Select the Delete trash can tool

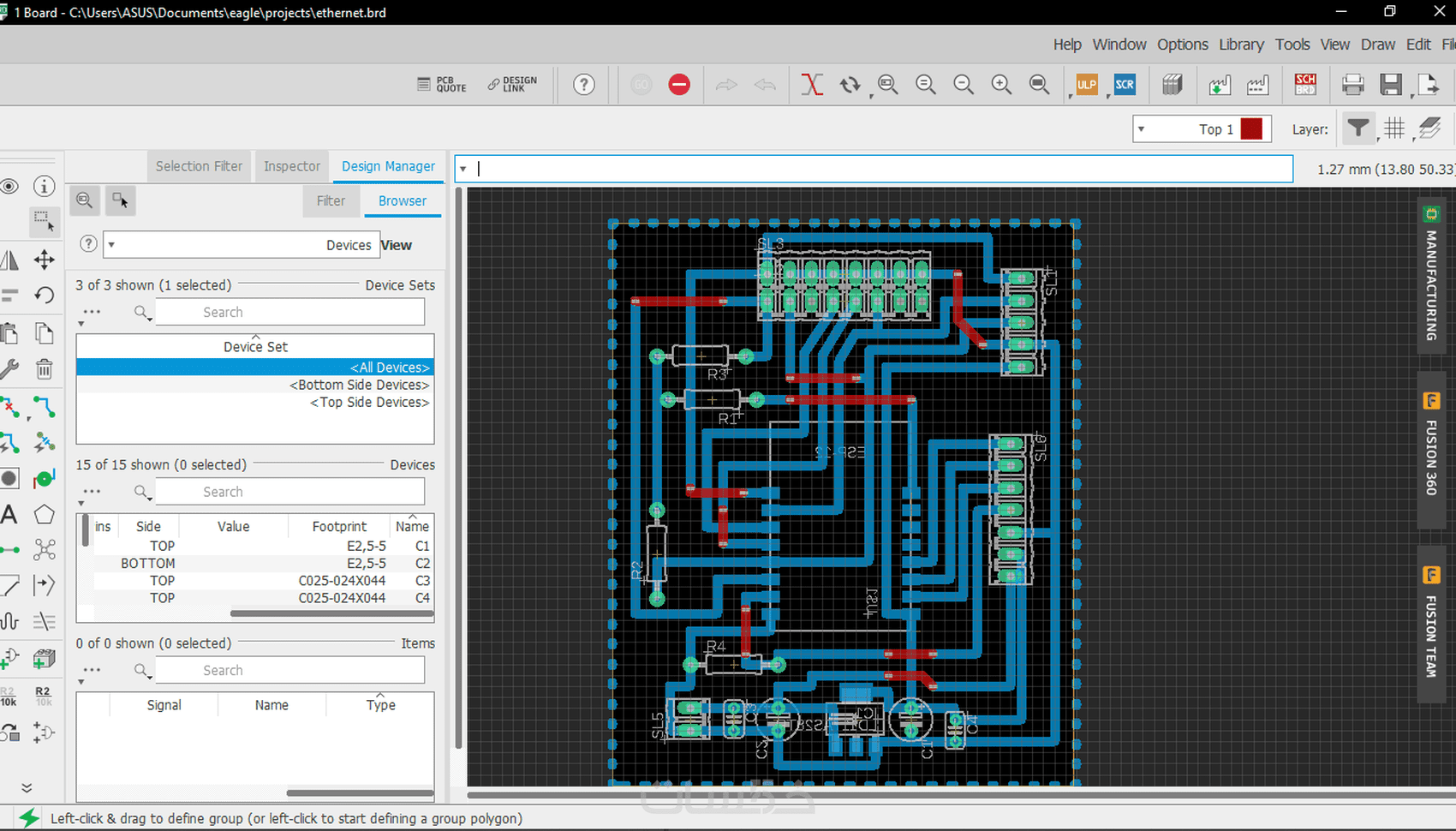coord(44,369)
